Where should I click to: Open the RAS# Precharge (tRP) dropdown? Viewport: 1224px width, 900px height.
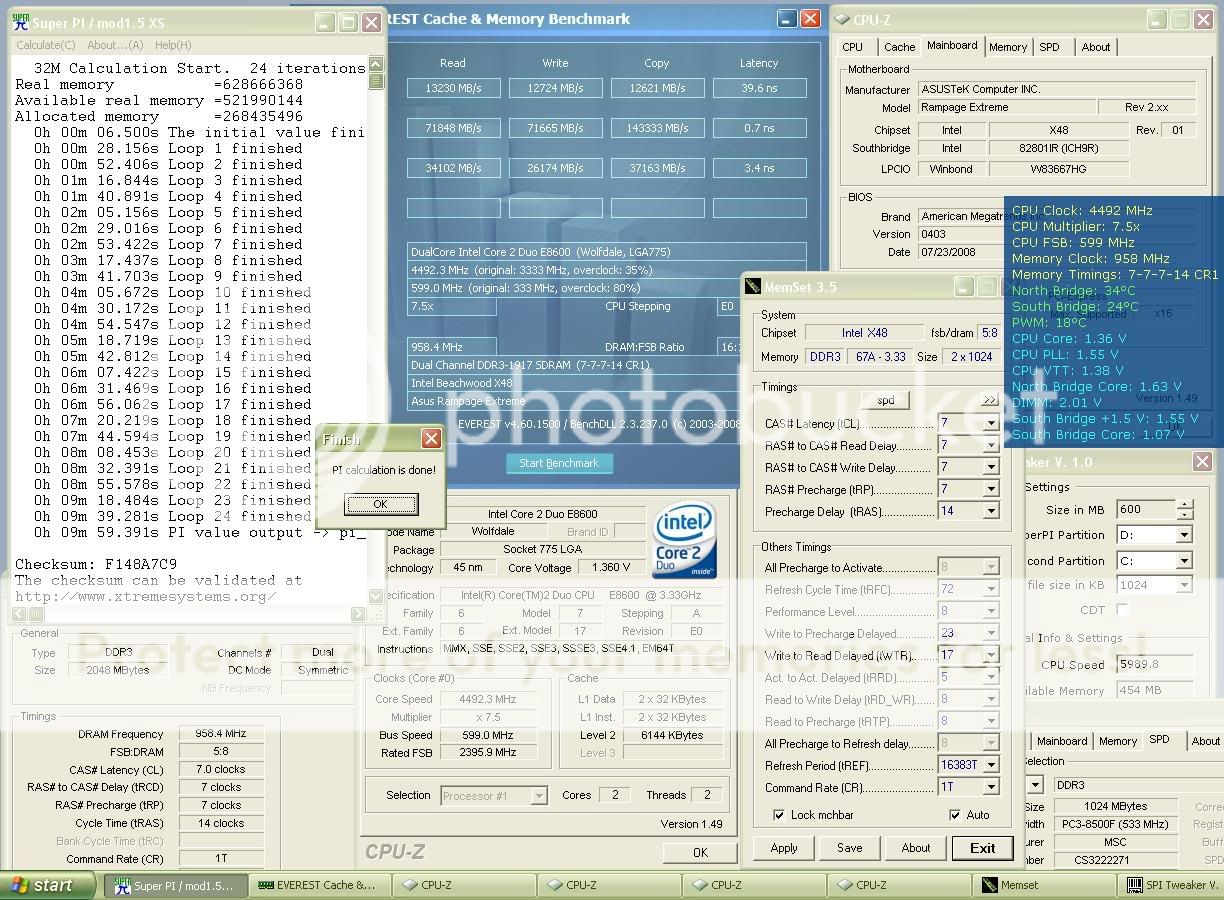click(990, 489)
